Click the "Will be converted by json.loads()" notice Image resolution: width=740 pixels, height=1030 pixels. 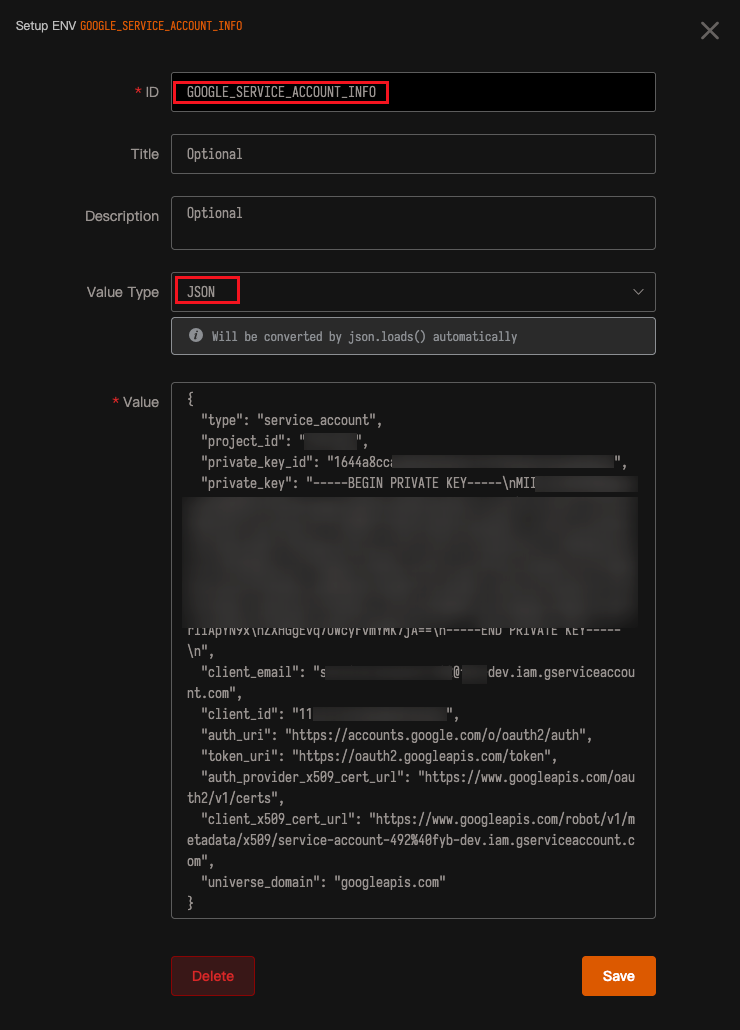[364, 337]
